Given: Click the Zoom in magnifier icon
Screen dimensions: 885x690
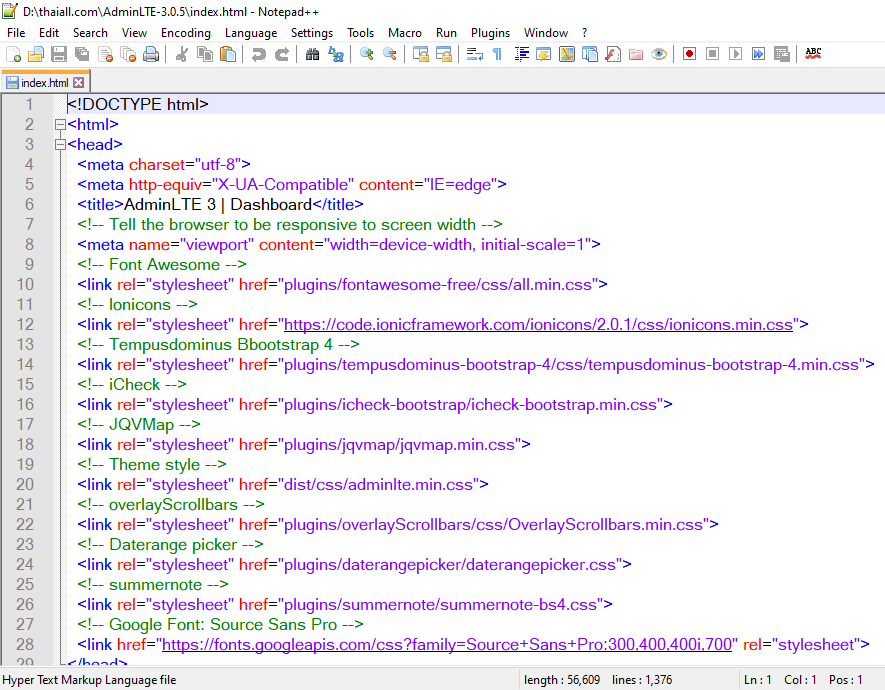Looking at the screenshot, I should click(367, 54).
